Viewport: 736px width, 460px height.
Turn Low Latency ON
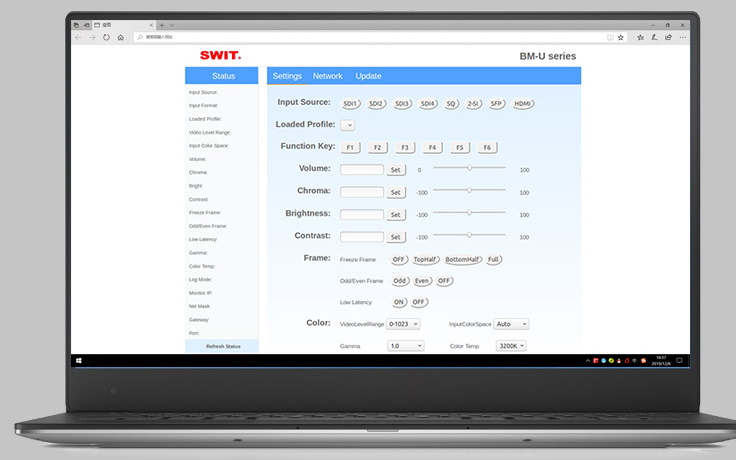tap(399, 302)
